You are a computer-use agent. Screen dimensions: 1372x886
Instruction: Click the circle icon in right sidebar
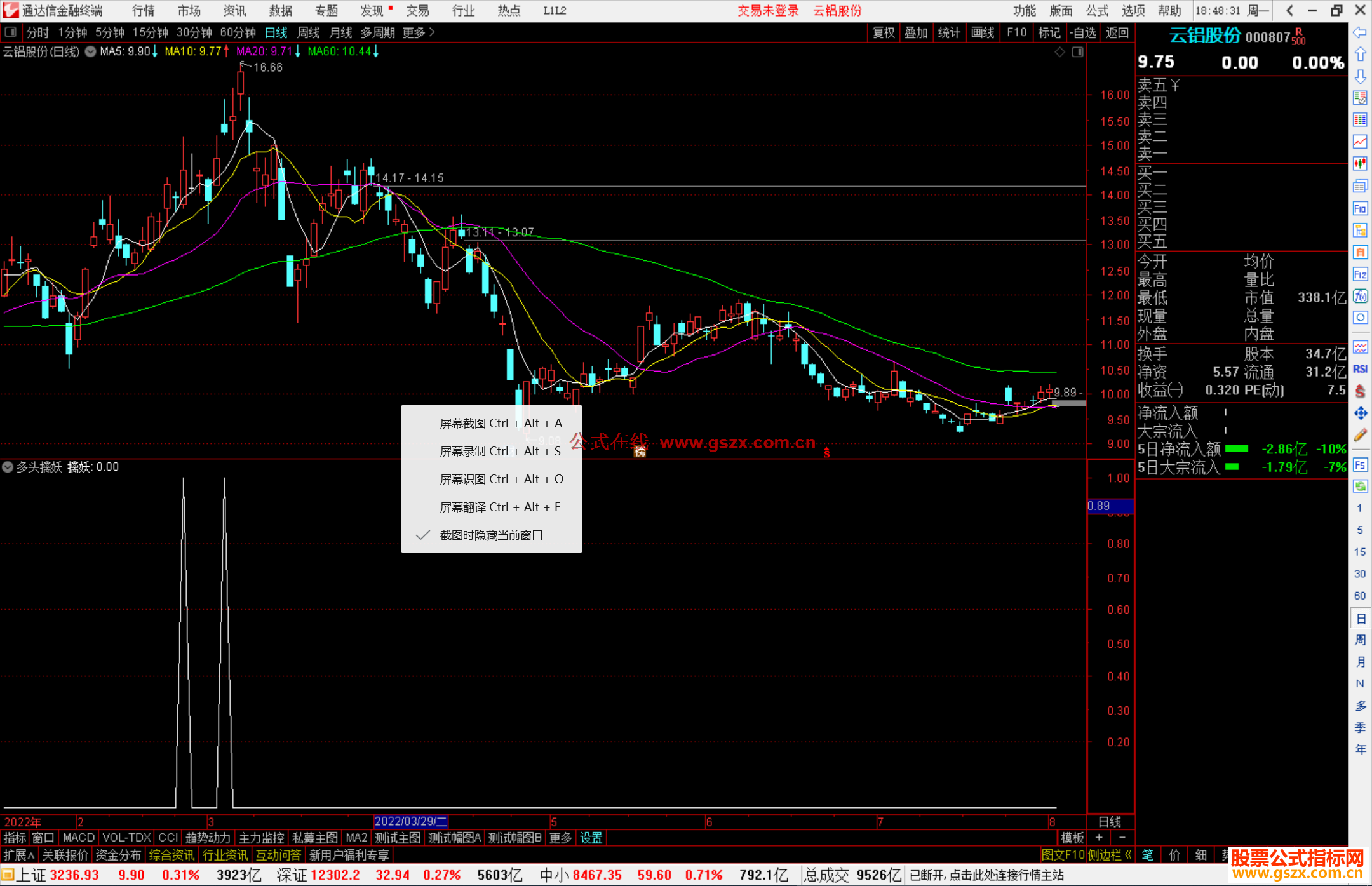pyautogui.click(x=1360, y=318)
